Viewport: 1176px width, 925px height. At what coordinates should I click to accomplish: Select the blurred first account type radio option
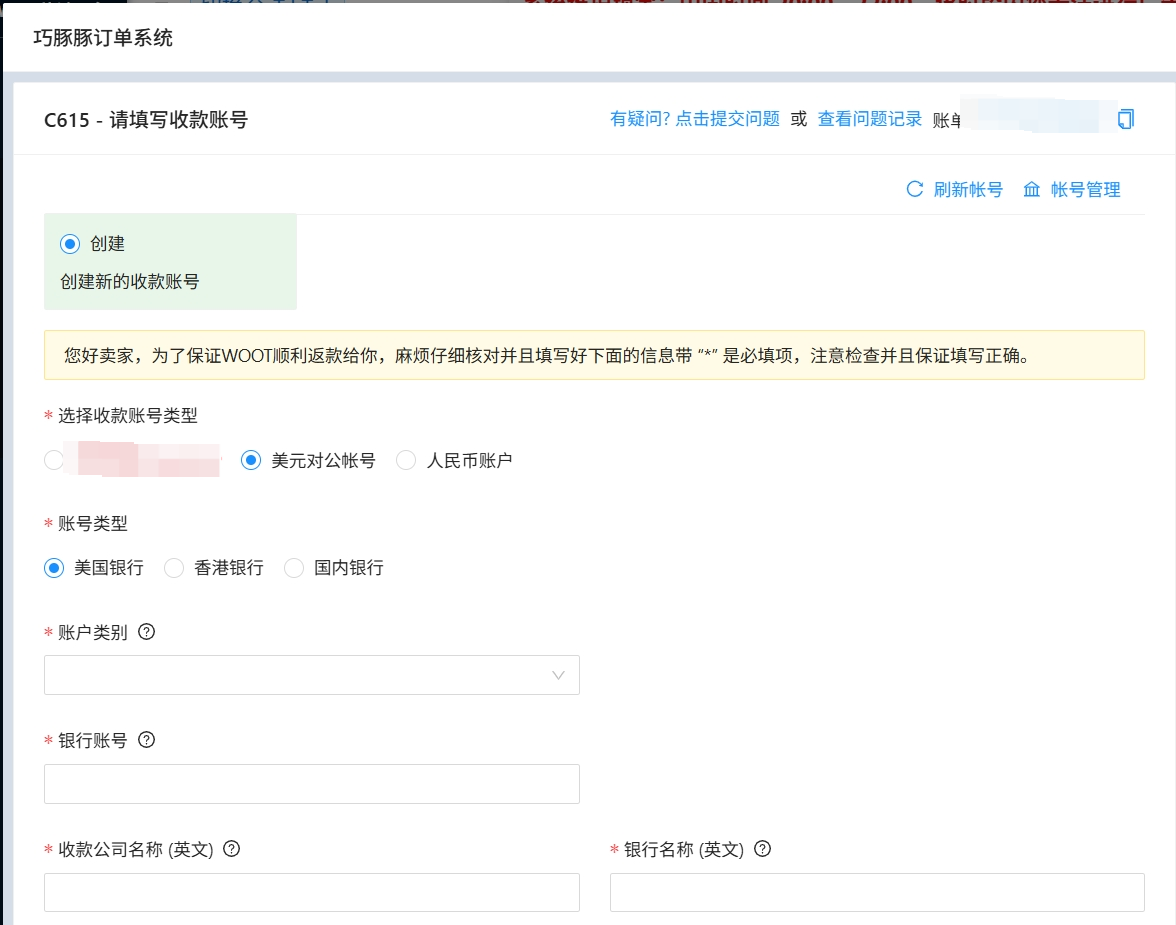click(x=54, y=460)
